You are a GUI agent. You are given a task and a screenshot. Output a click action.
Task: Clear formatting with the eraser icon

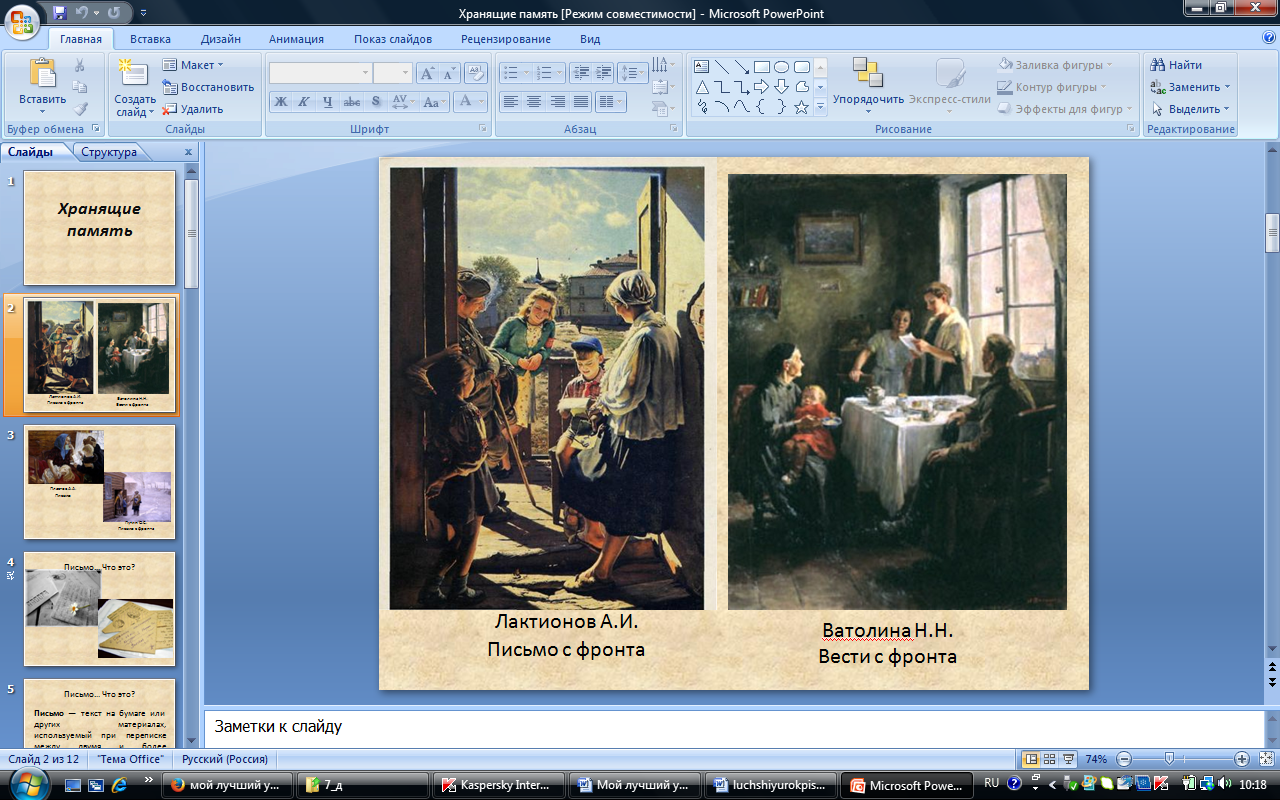478,73
